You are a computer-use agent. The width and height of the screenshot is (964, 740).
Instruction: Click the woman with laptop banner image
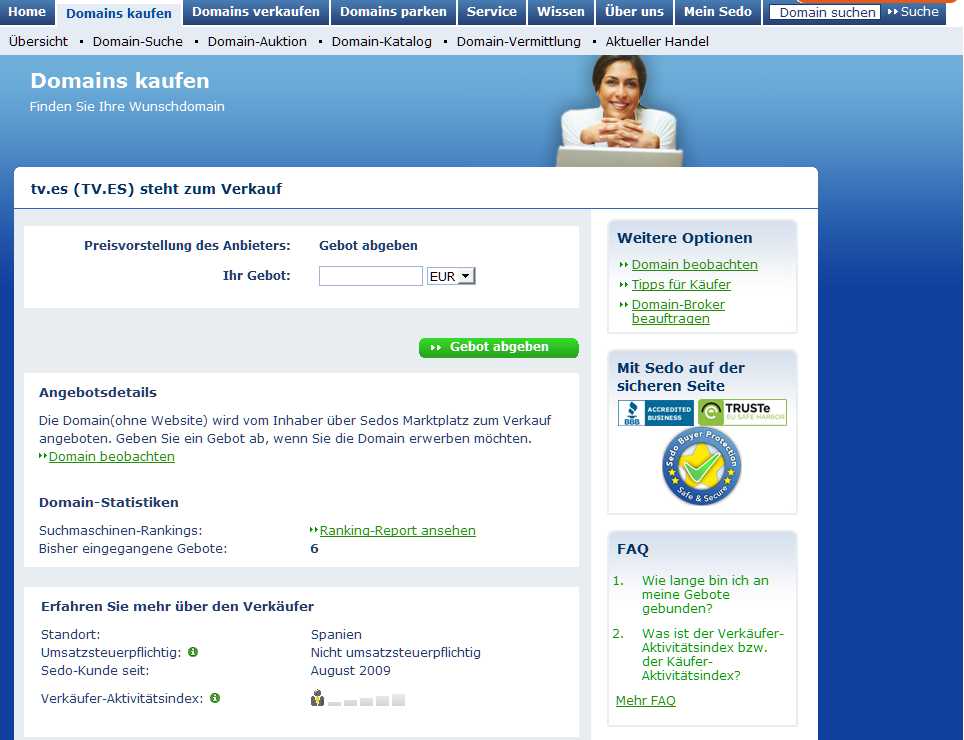pos(620,111)
